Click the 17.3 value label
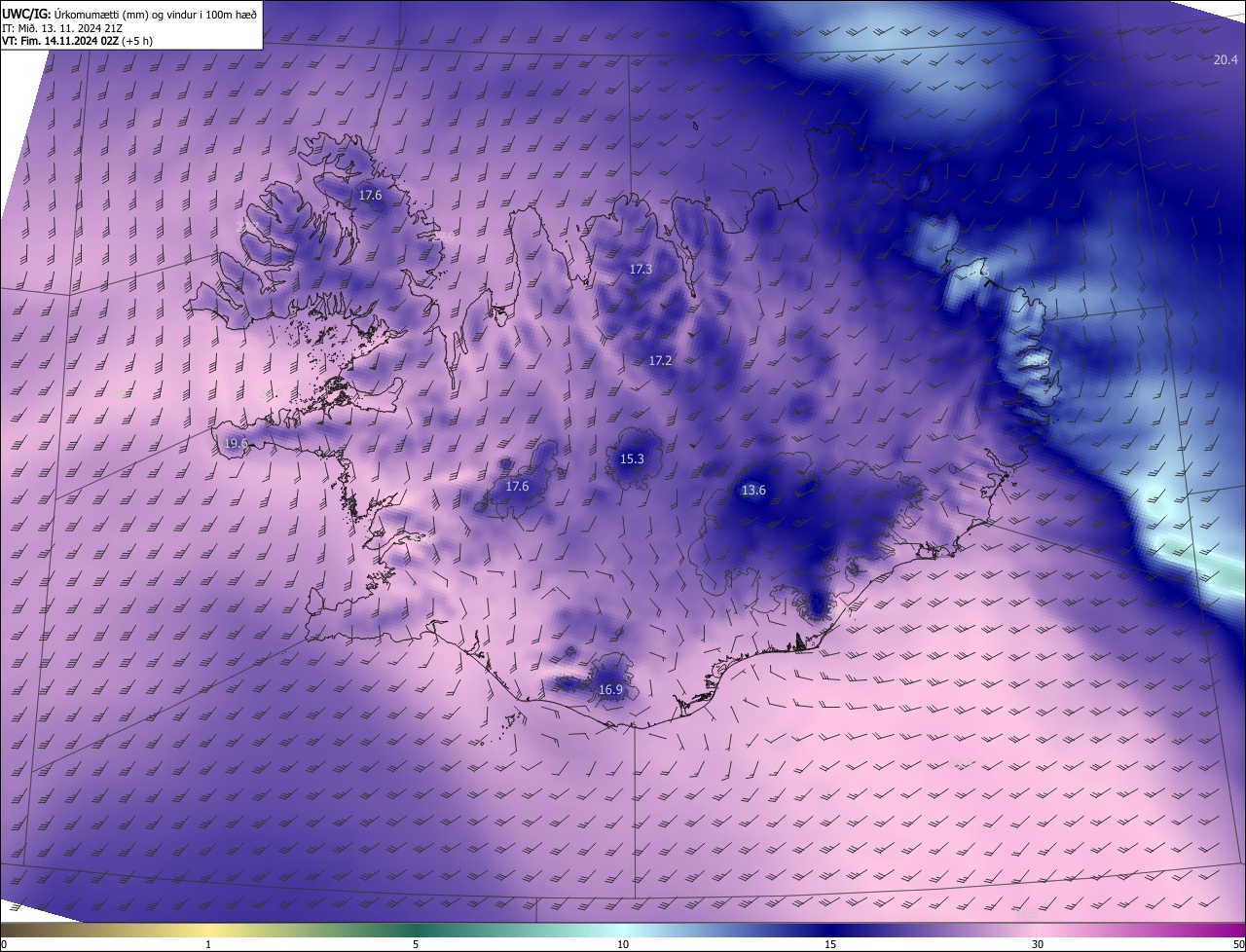 coord(641,270)
